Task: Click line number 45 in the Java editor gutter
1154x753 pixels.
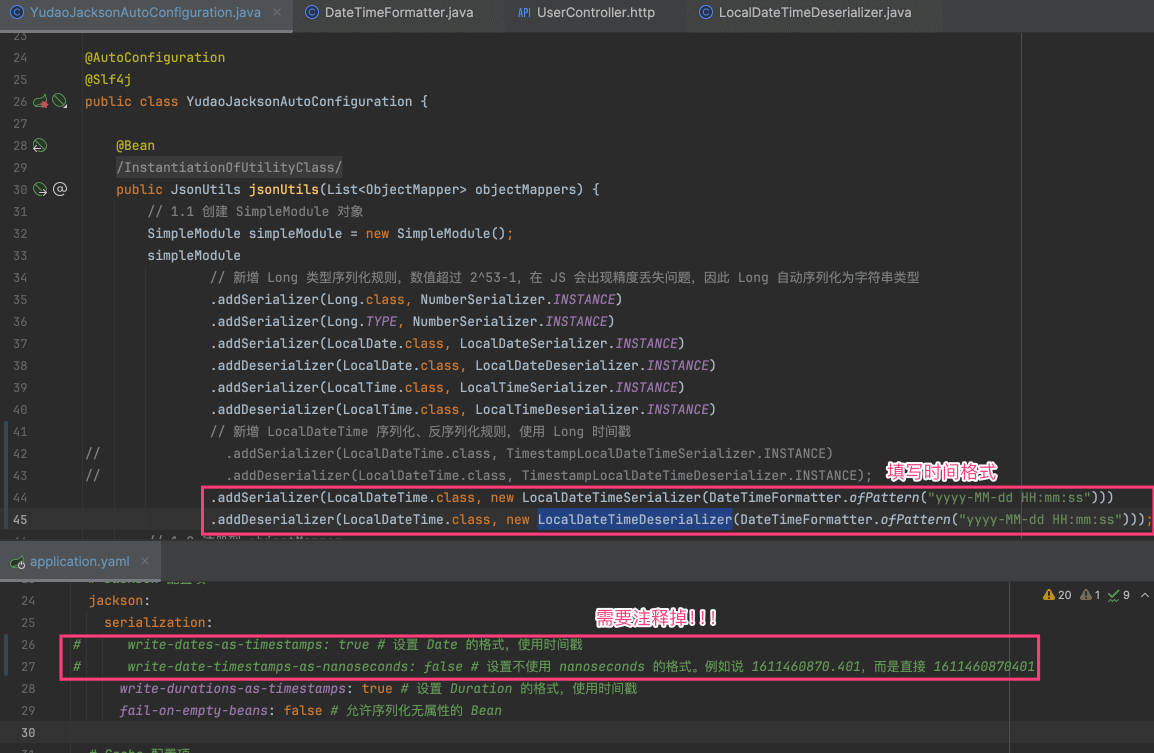Action: click(21, 519)
